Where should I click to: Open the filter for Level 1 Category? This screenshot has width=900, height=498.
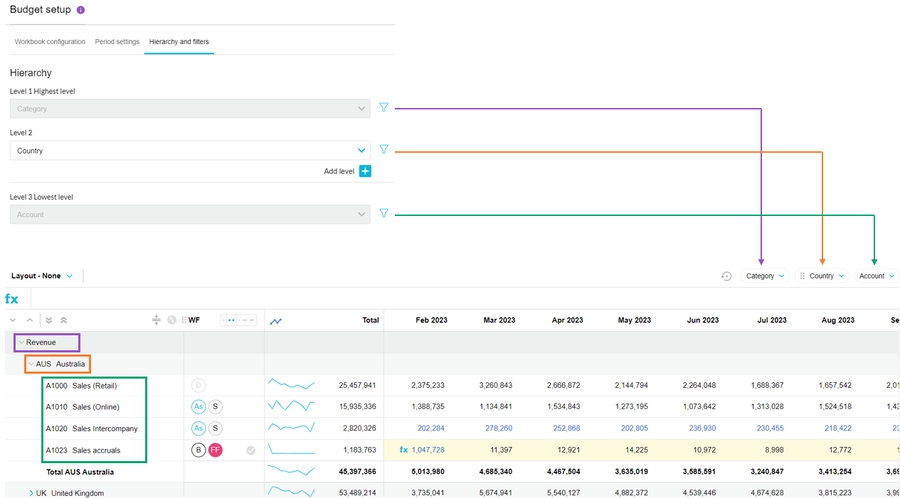[383, 107]
